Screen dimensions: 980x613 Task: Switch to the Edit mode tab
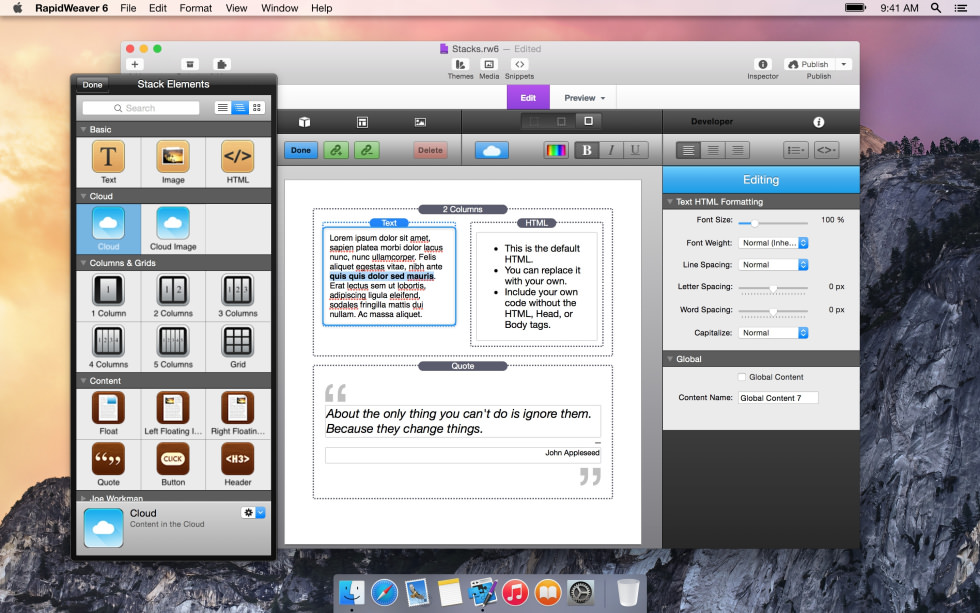(x=528, y=98)
